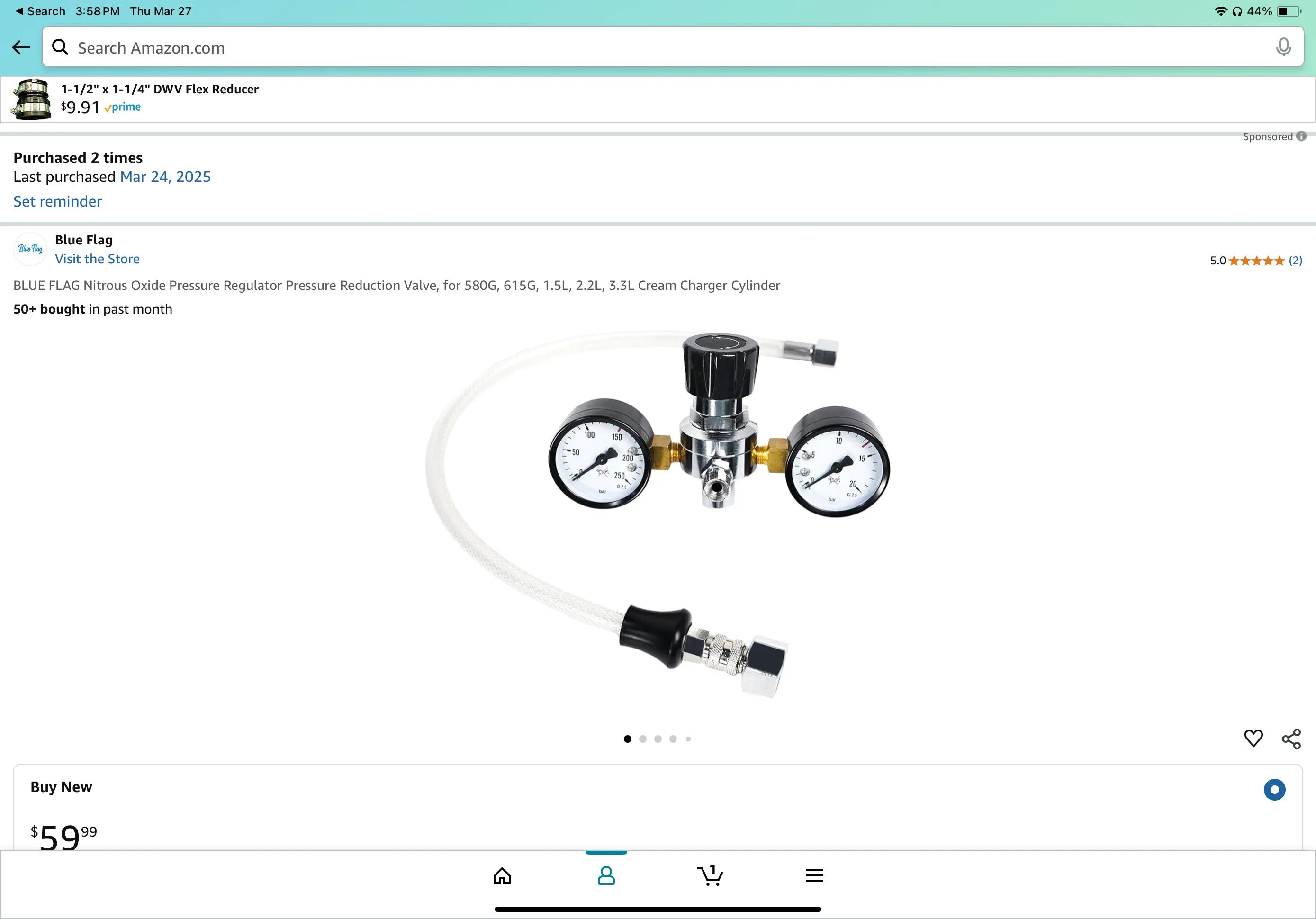Open the shopping cart icon
Viewport: 1316px width, 919px height.
click(x=710, y=875)
